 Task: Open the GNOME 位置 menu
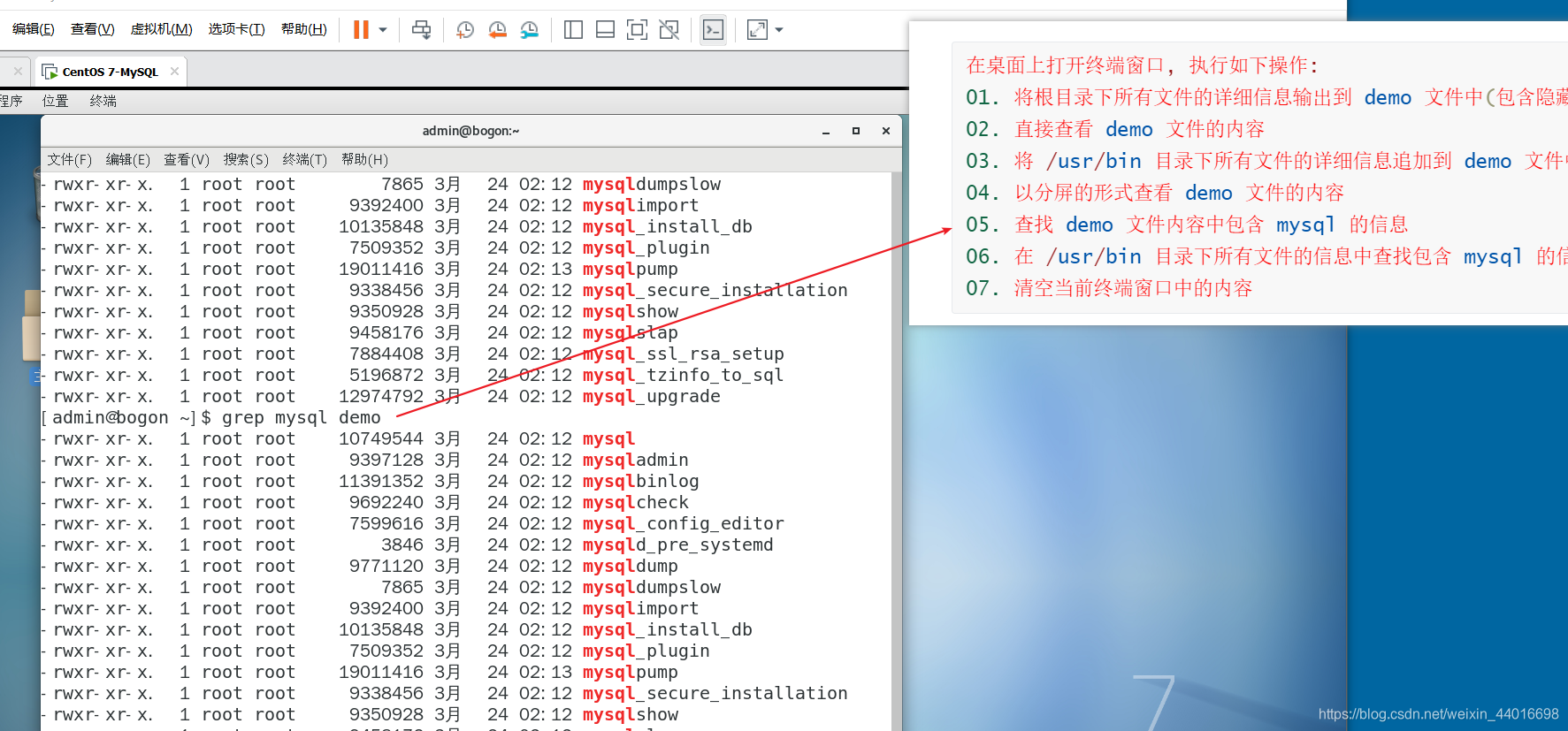click(x=56, y=101)
